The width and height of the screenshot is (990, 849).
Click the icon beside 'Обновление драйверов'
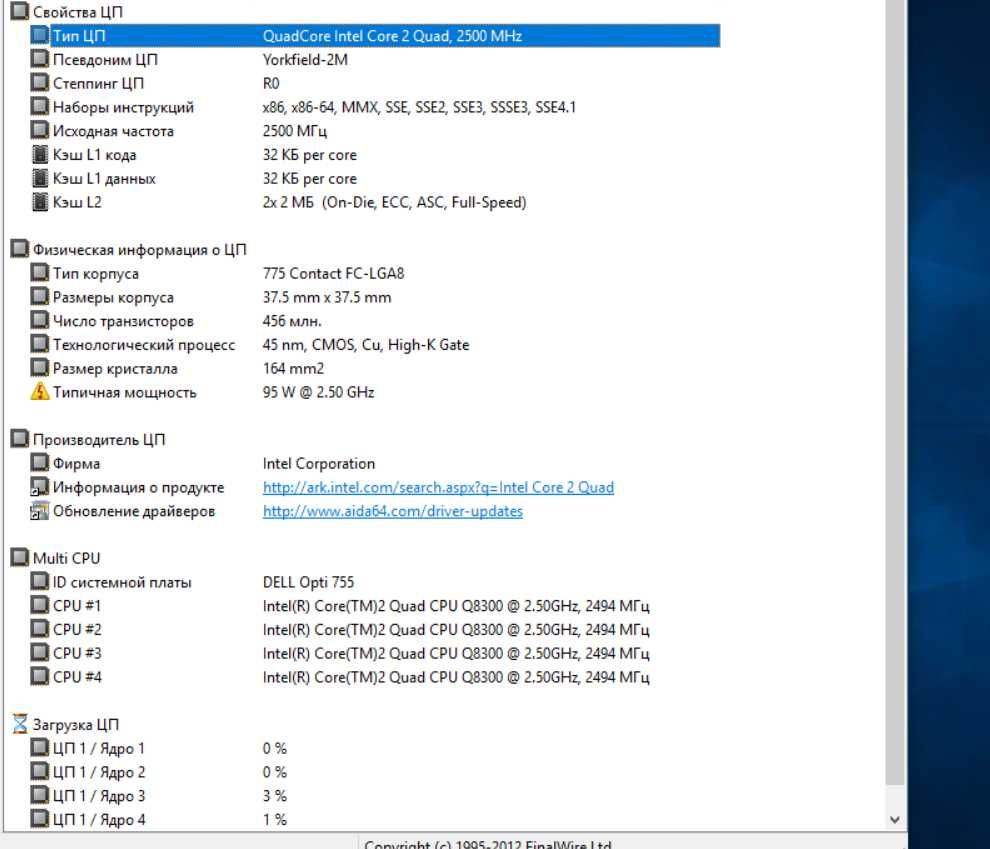[40, 511]
